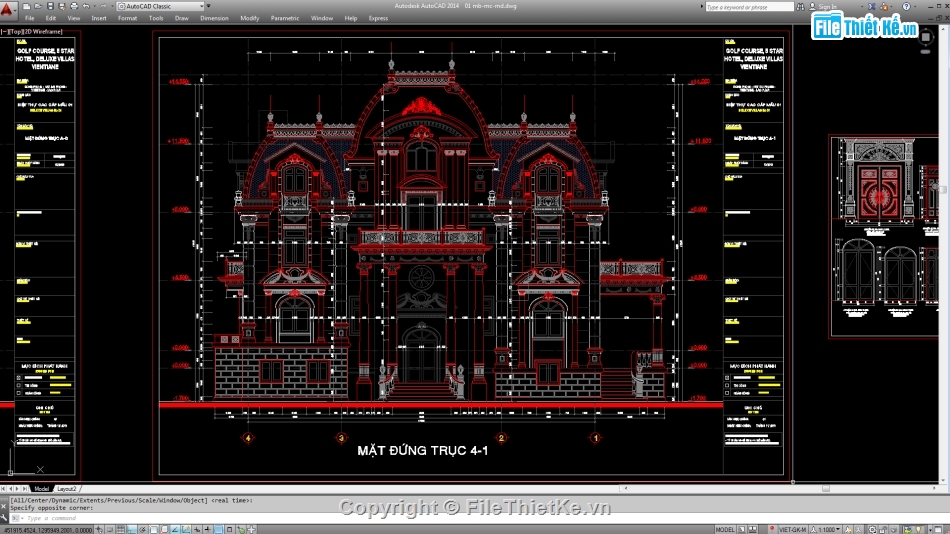Toggle Infer Constraints in the status bar
This screenshot has width=950, height=534.
pyautogui.click(x=99, y=530)
